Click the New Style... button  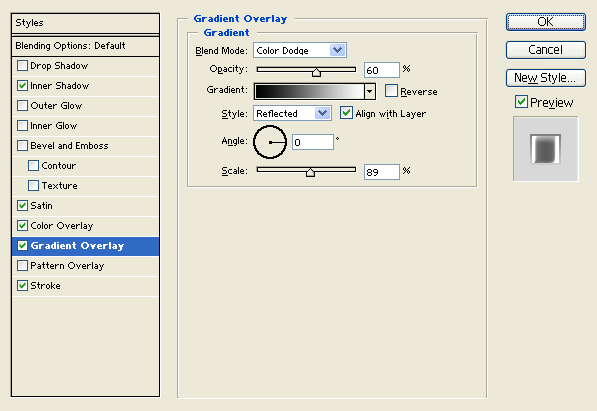546,78
